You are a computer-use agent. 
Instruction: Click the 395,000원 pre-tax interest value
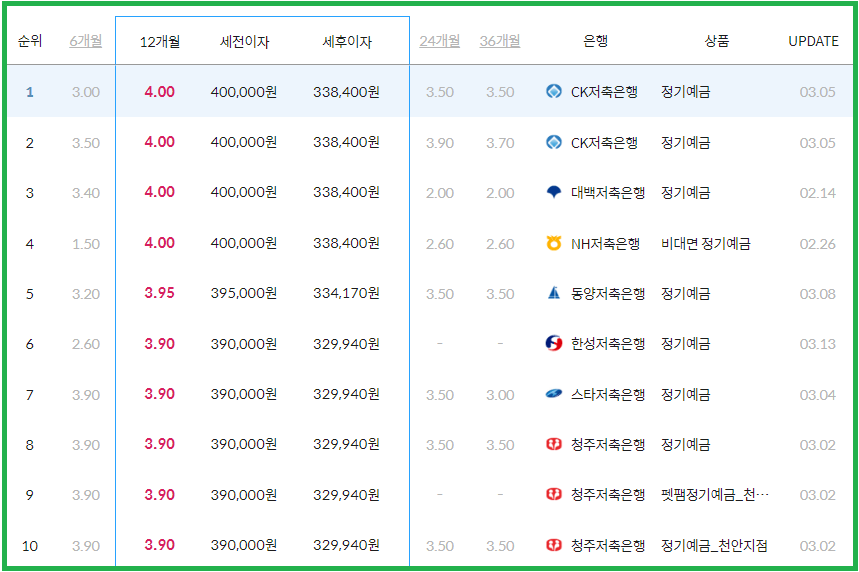click(x=244, y=293)
